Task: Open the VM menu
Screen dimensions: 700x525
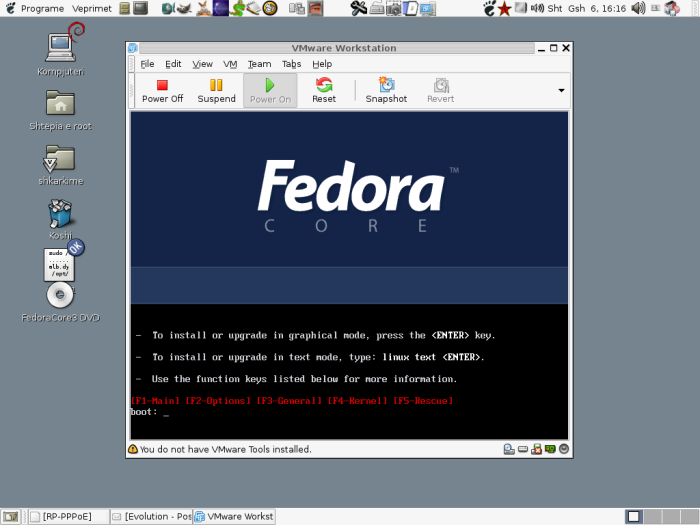Action: point(230,64)
